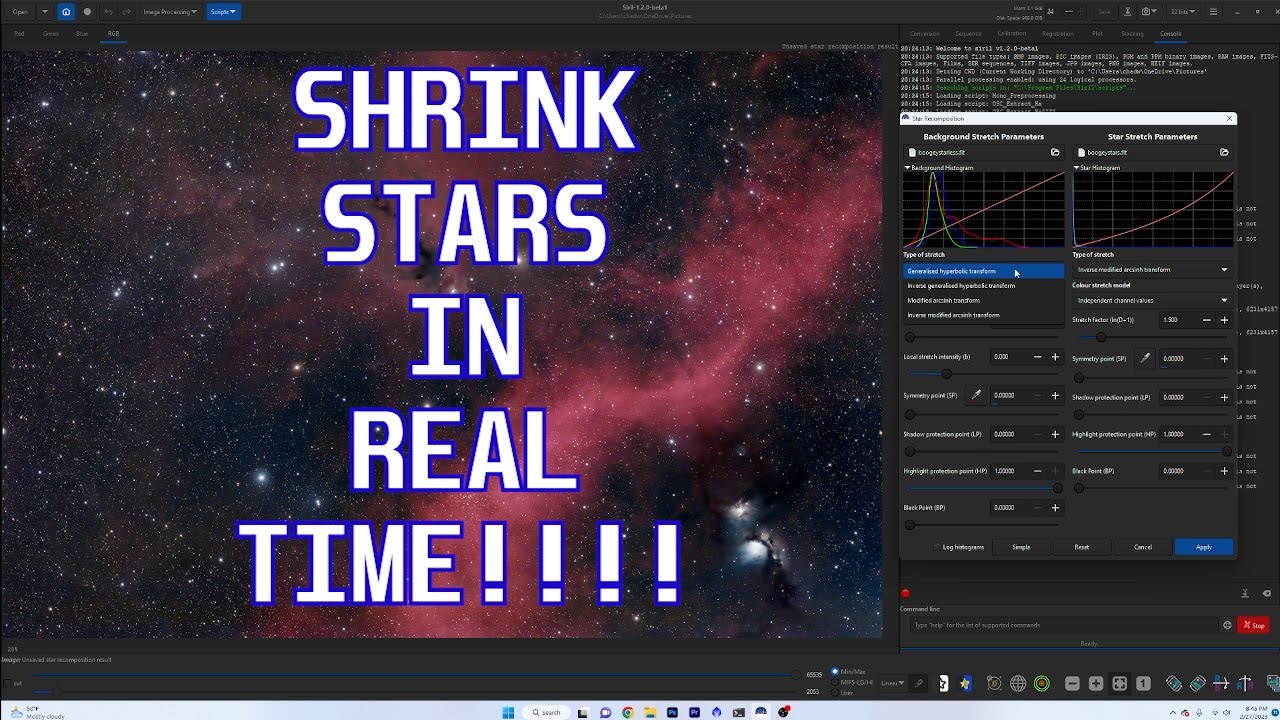Click the redo arrow icon
Viewport: 1280px width, 720px height.
125,12
